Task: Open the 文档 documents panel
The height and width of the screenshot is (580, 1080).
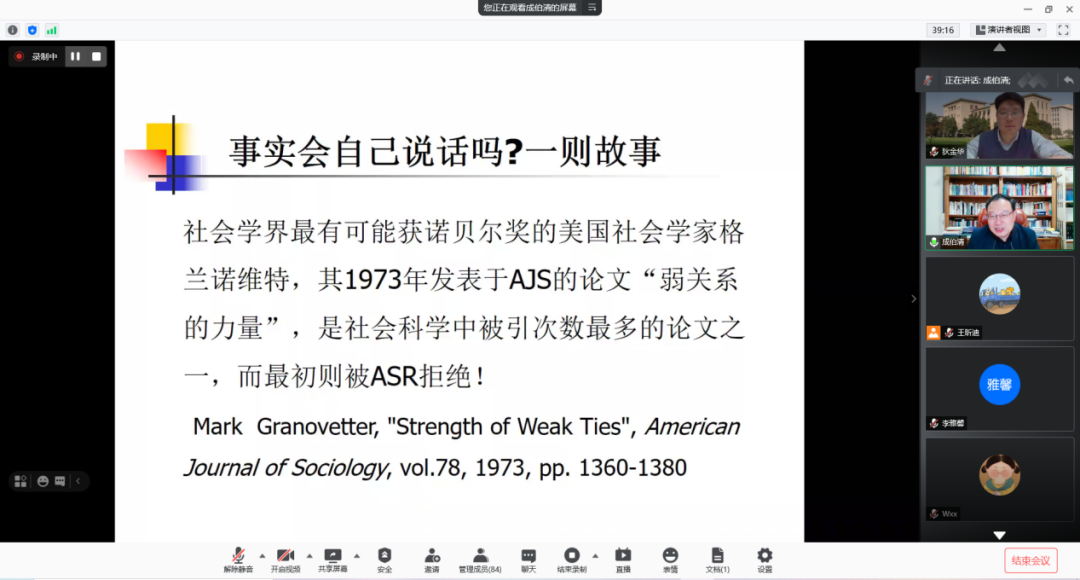Action: coord(717,559)
